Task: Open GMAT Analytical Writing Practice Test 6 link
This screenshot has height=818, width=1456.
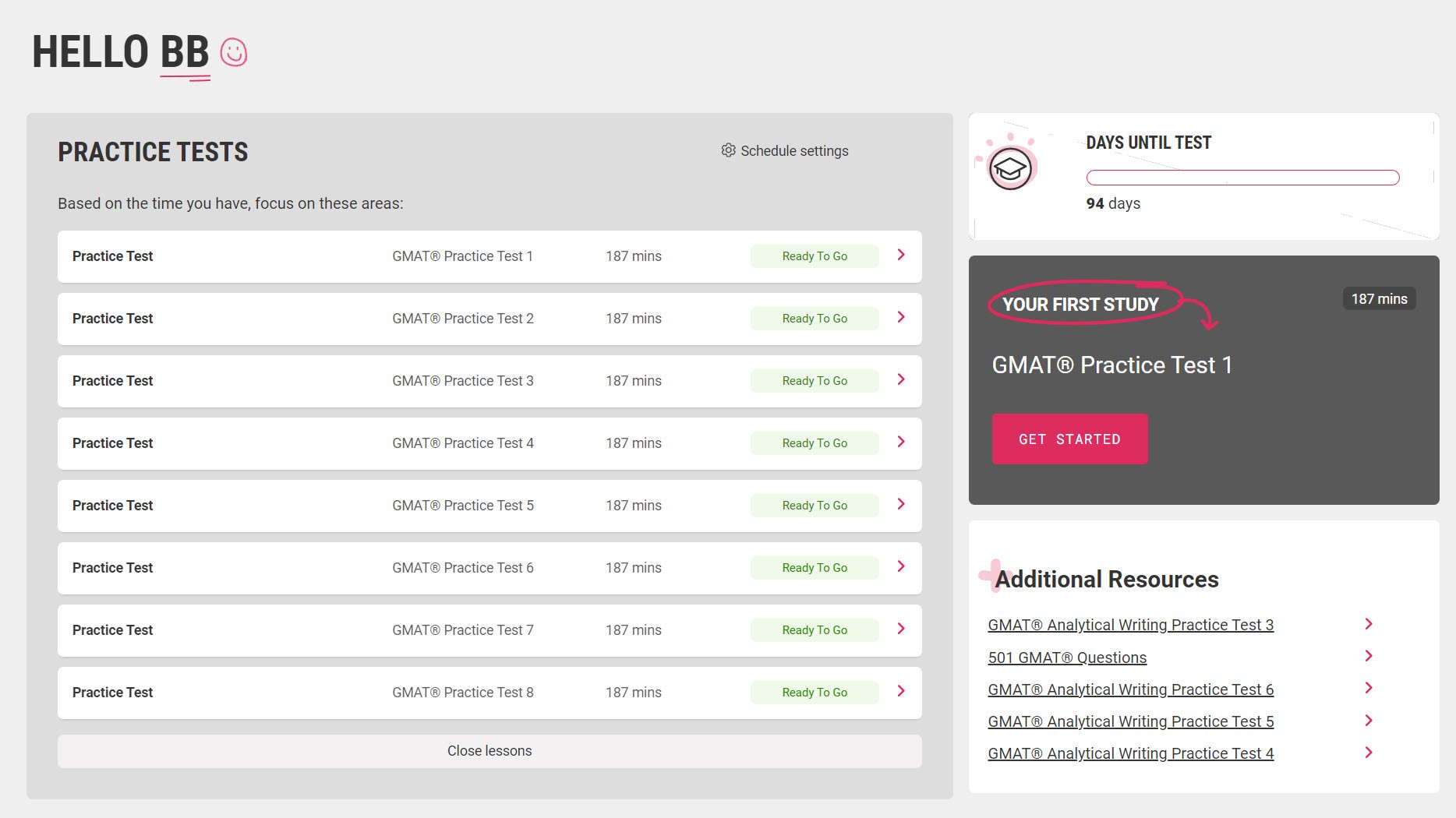Action: [x=1130, y=689]
